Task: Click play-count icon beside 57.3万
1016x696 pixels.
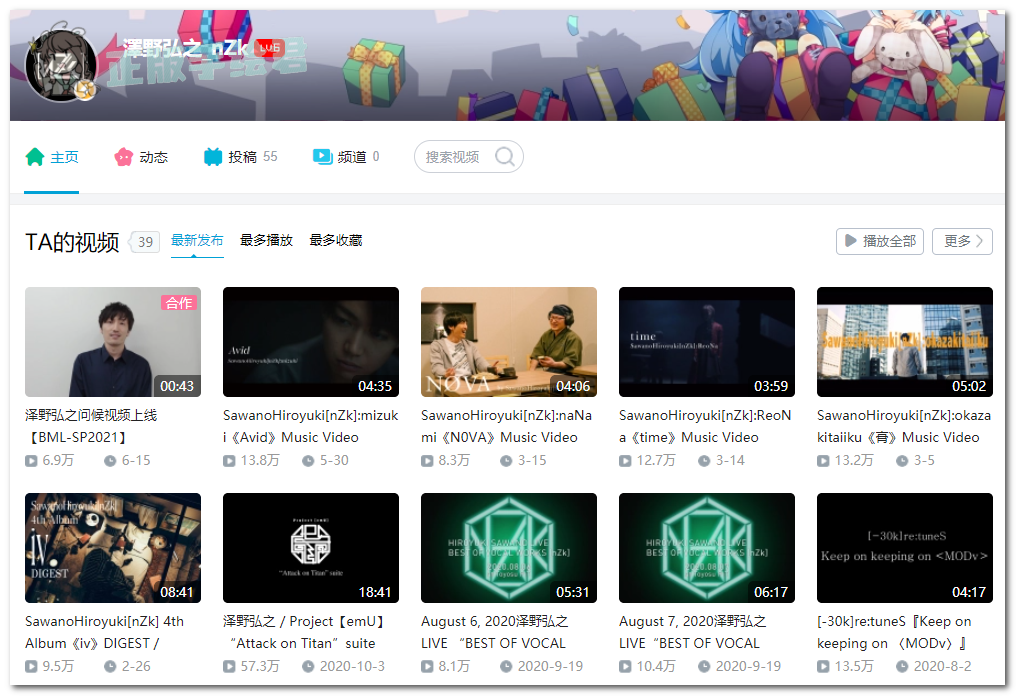Action: 229,666
